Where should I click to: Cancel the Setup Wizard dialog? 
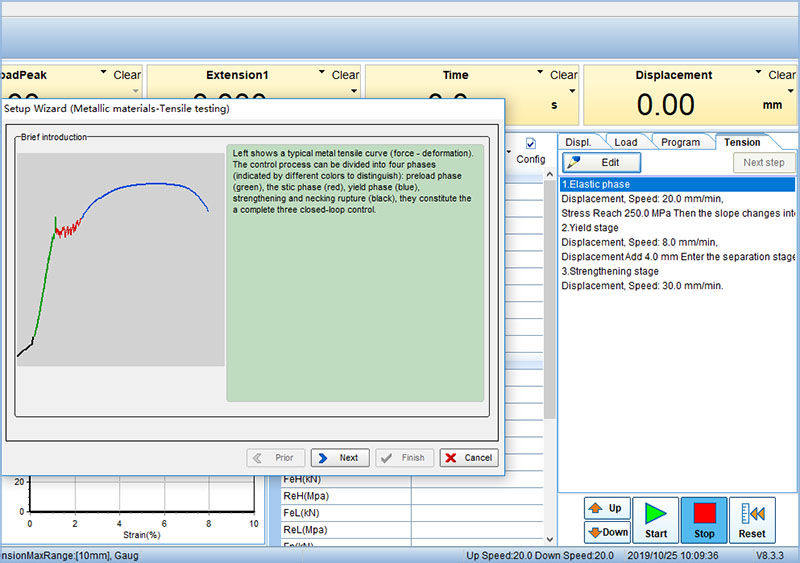point(469,458)
